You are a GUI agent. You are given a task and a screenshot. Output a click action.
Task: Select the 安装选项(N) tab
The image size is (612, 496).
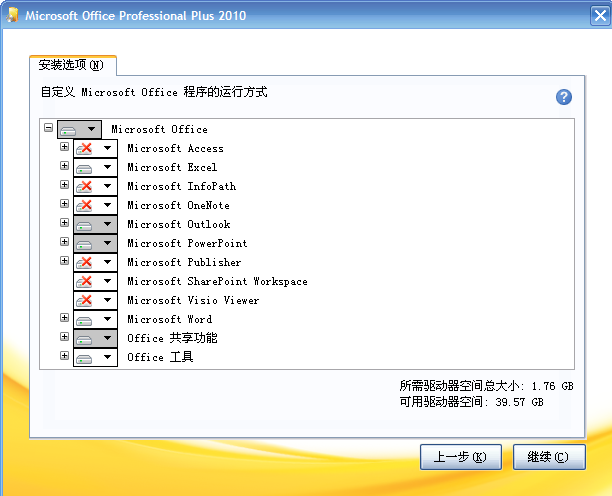[x=73, y=65]
